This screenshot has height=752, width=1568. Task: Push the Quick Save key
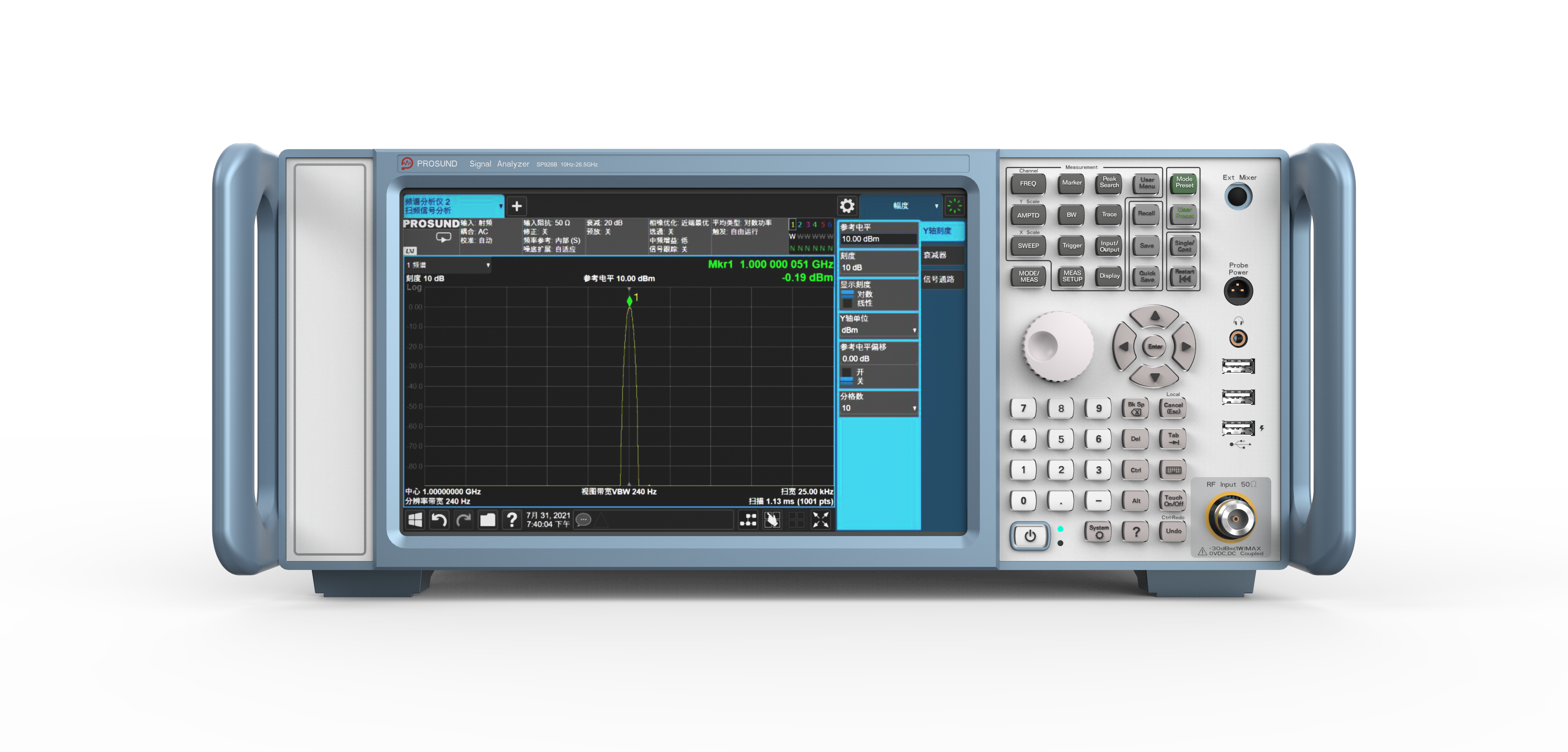click(x=1147, y=276)
